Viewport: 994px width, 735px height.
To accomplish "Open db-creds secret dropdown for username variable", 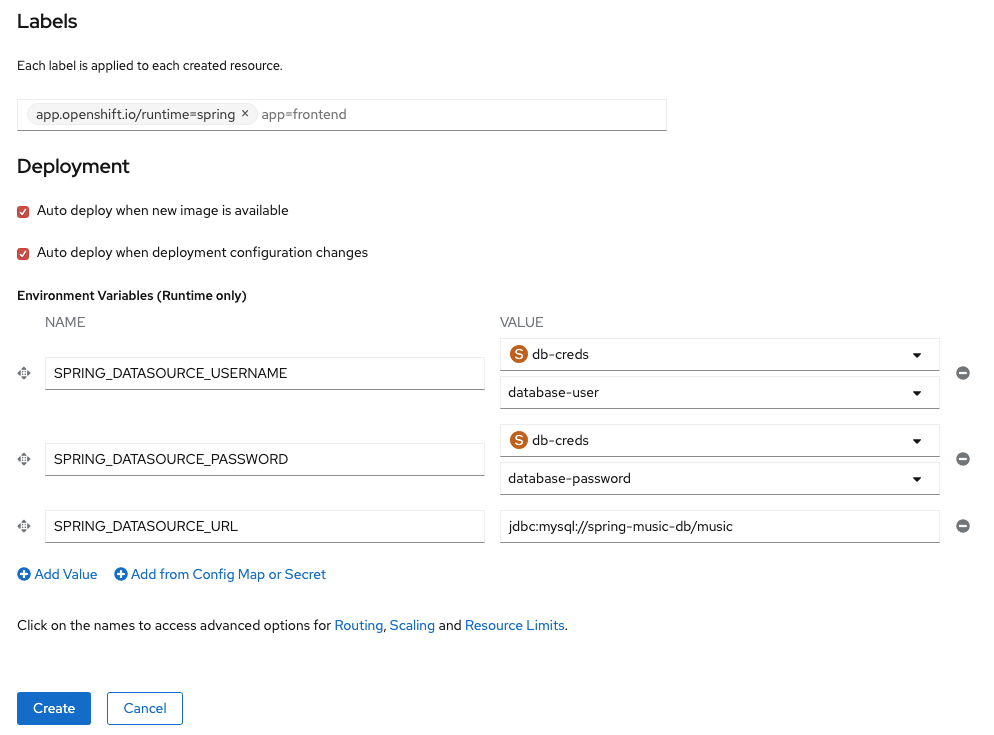I will pyautogui.click(x=718, y=354).
